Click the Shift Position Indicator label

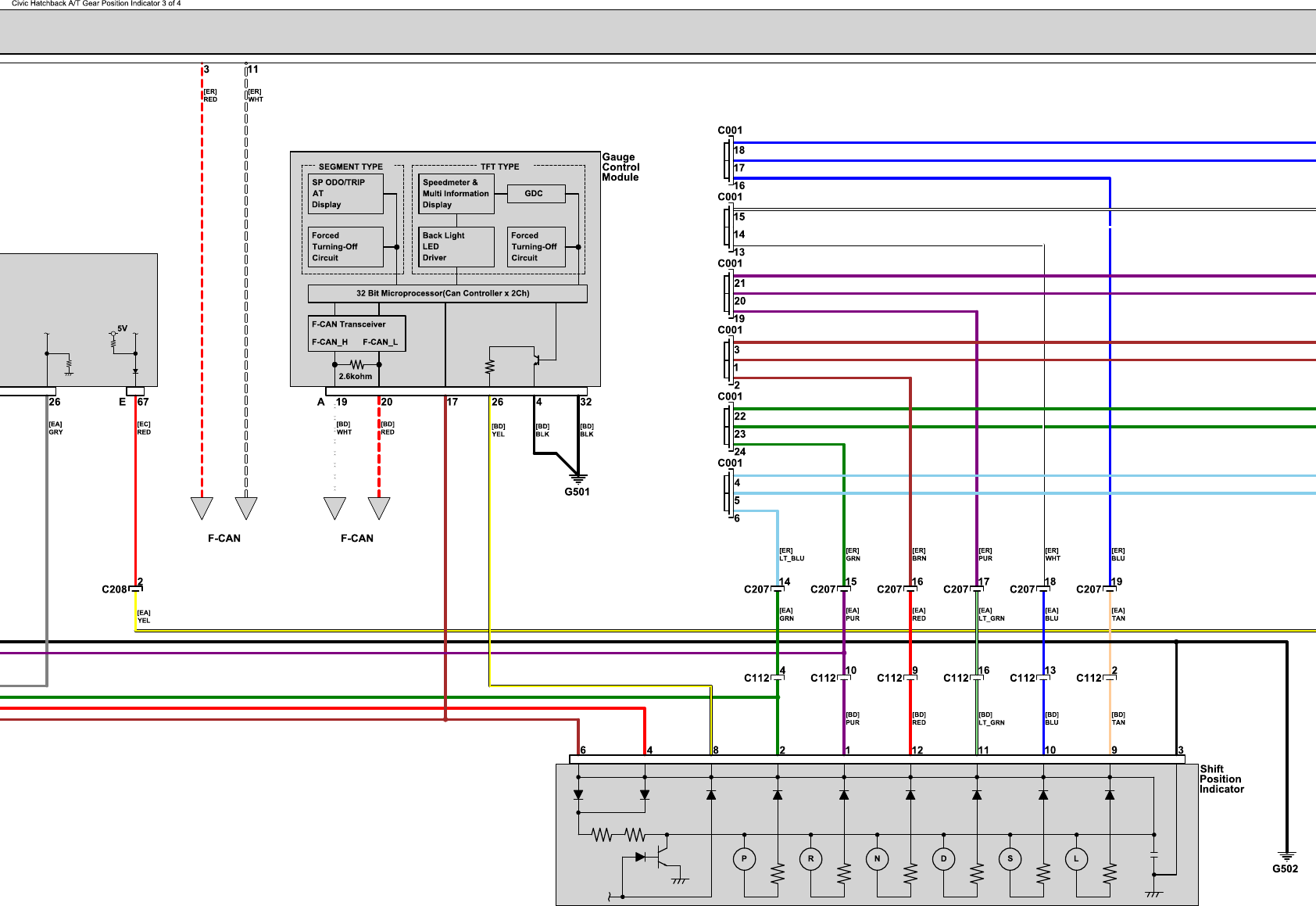click(x=1221, y=779)
